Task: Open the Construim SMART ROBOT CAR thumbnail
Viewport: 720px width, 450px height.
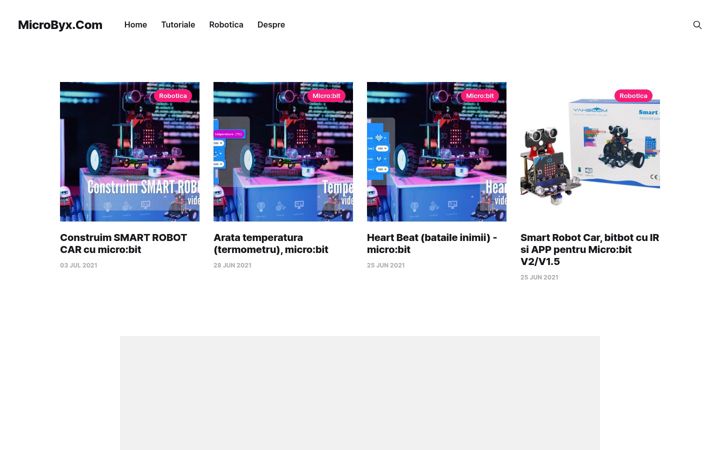Action: tap(129, 152)
